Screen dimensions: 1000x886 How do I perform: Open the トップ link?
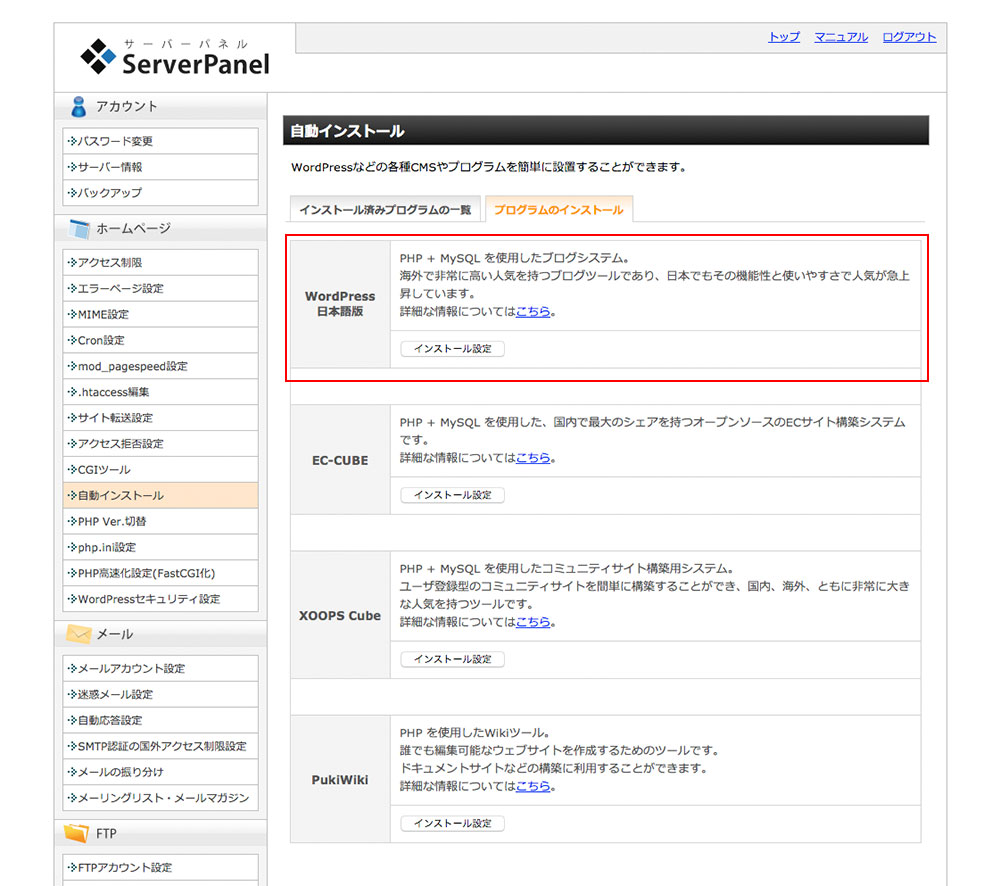[784, 37]
